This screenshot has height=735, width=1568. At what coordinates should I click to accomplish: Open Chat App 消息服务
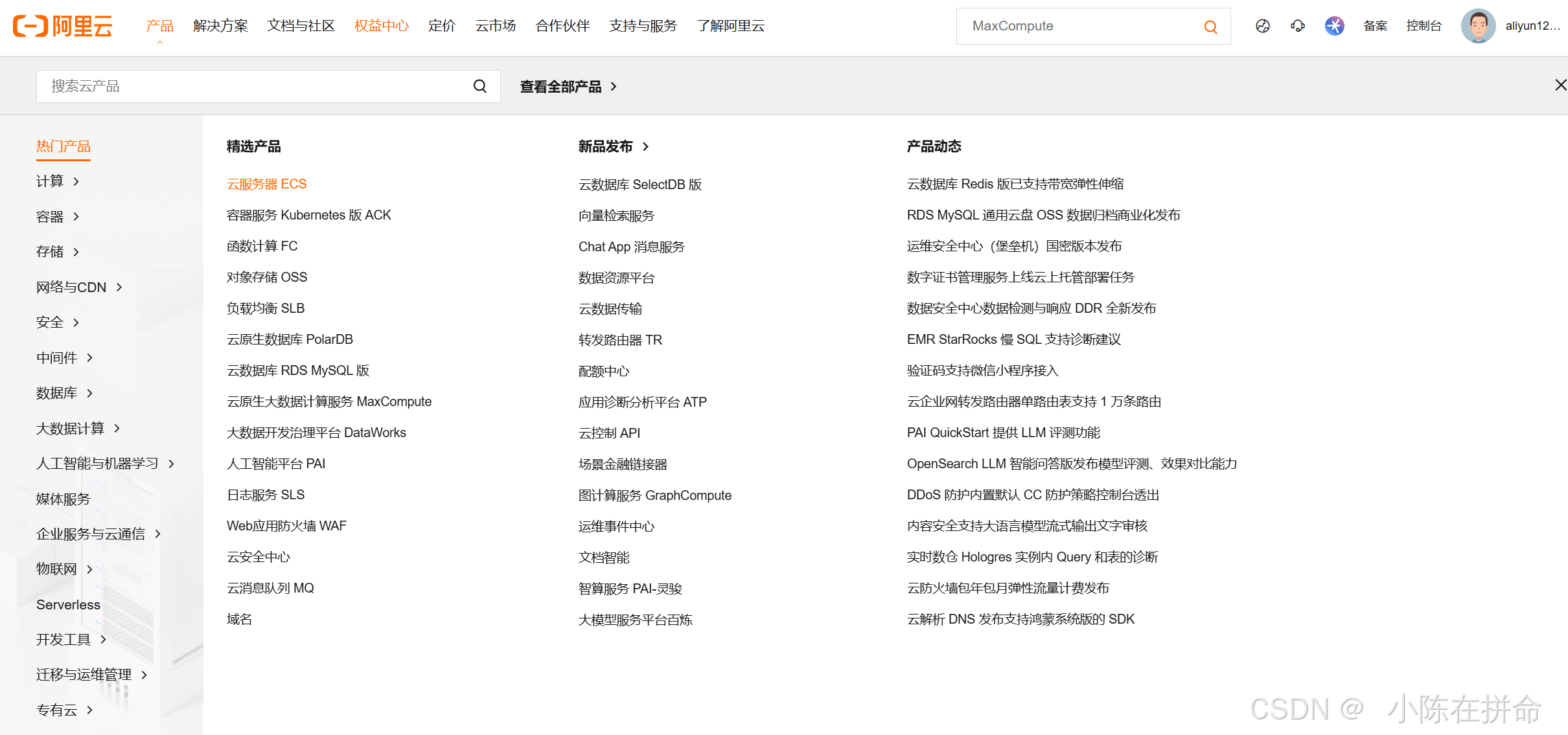631,247
